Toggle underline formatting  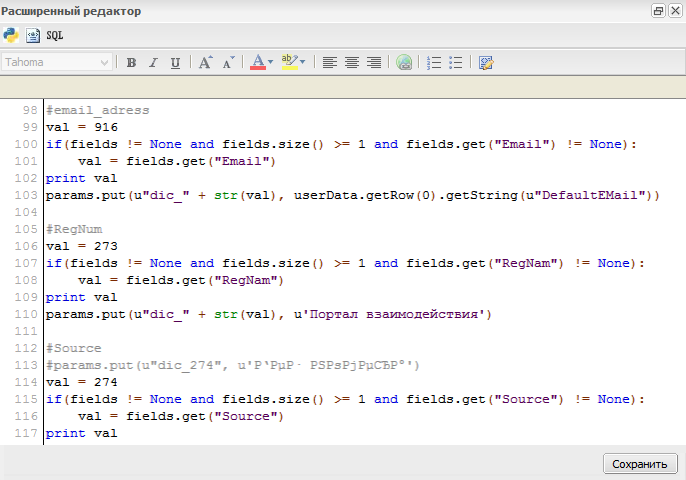point(175,62)
